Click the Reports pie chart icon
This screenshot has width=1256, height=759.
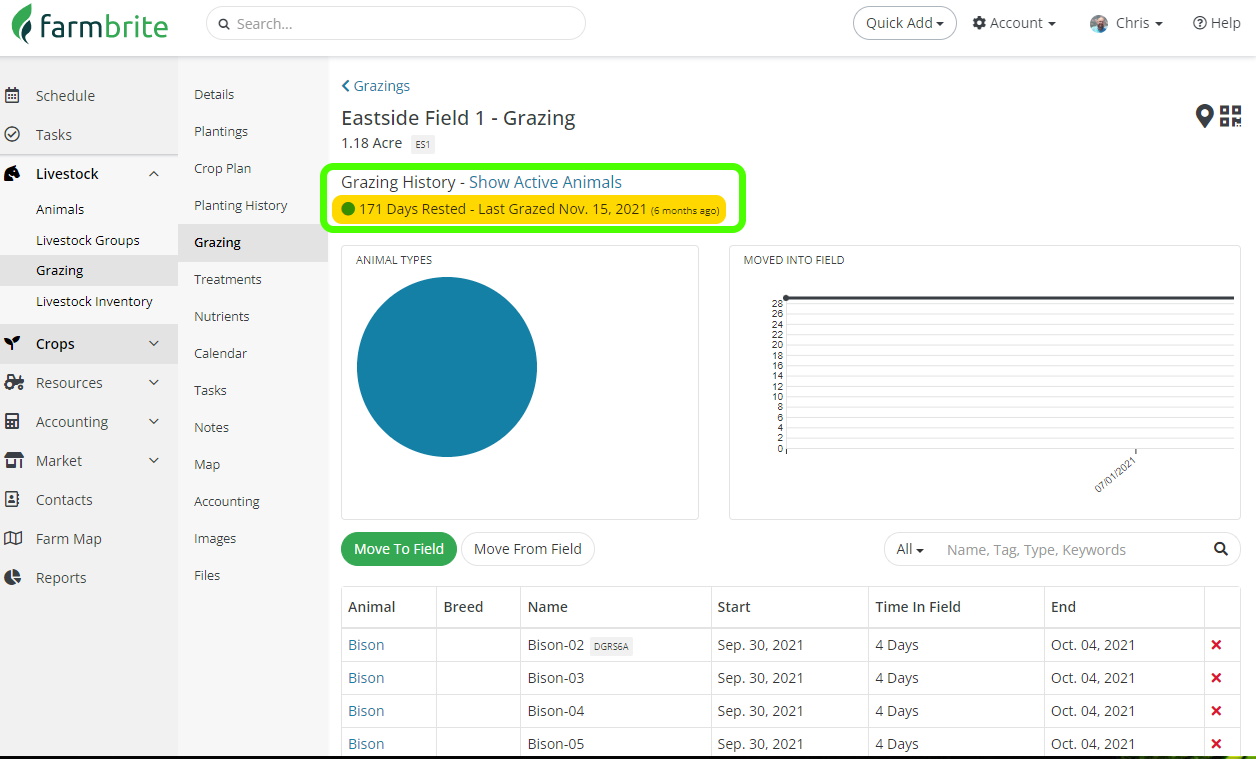pos(12,577)
